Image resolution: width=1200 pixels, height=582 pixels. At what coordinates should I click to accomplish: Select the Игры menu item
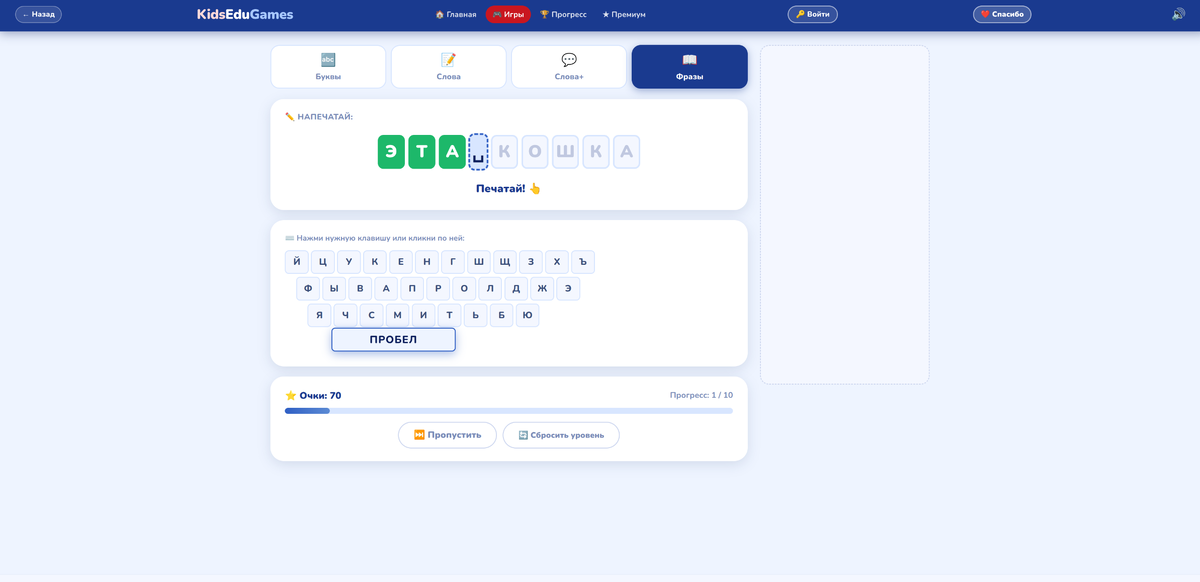[x=508, y=14]
